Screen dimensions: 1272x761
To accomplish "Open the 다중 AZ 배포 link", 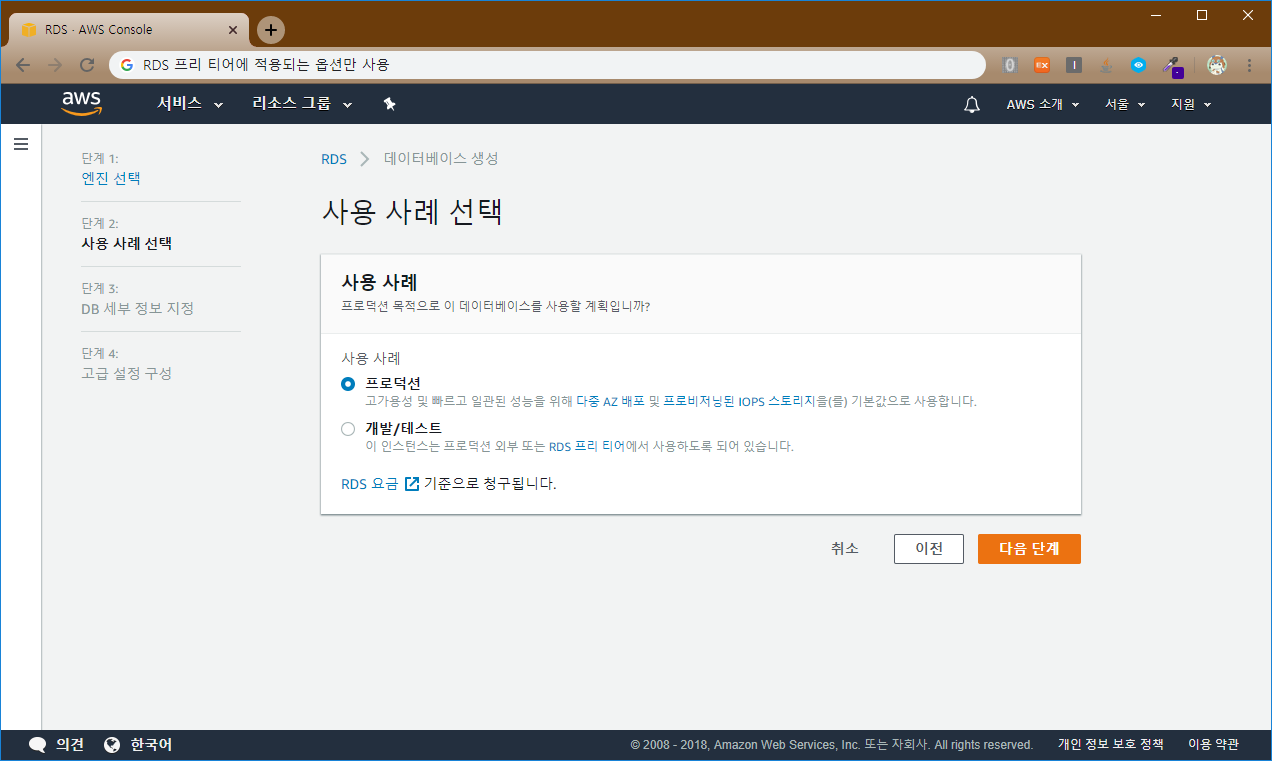I will [610, 401].
